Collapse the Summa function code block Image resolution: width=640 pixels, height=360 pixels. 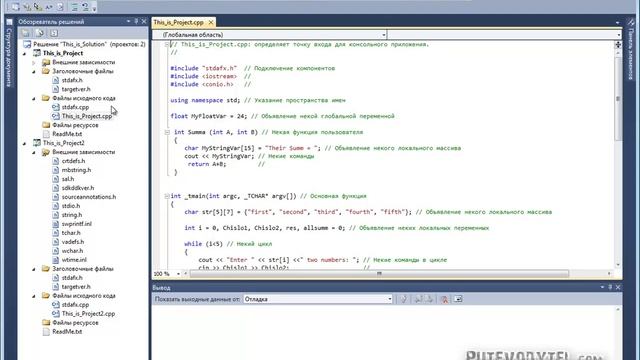point(167,132)
